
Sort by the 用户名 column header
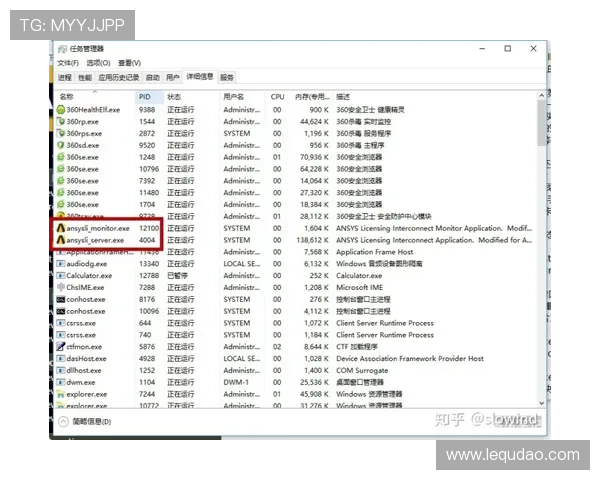click(x=242, y=97)
